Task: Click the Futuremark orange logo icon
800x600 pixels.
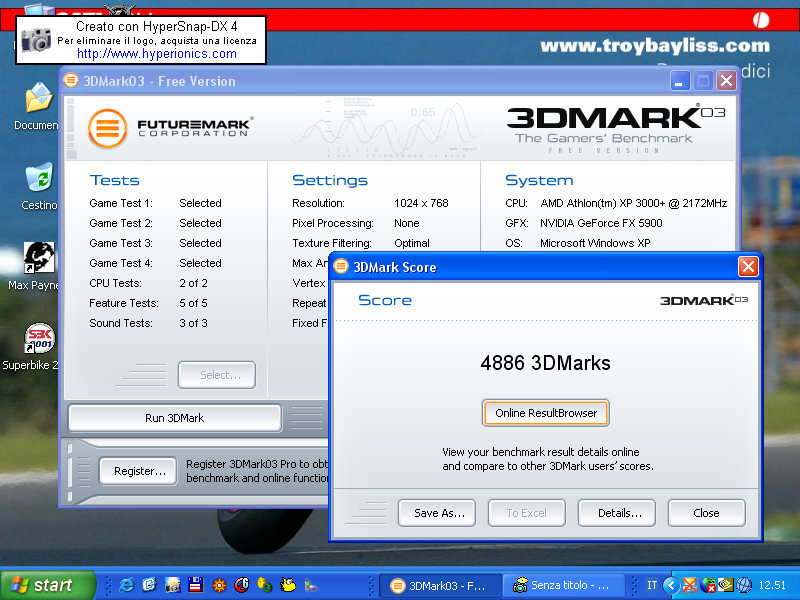Action: [107, 128]
